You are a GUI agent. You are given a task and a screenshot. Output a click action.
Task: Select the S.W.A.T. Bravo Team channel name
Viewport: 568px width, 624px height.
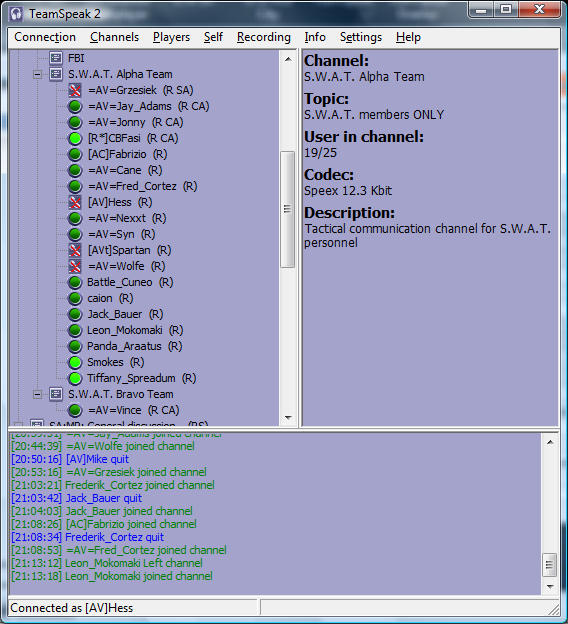click(121, 394)
